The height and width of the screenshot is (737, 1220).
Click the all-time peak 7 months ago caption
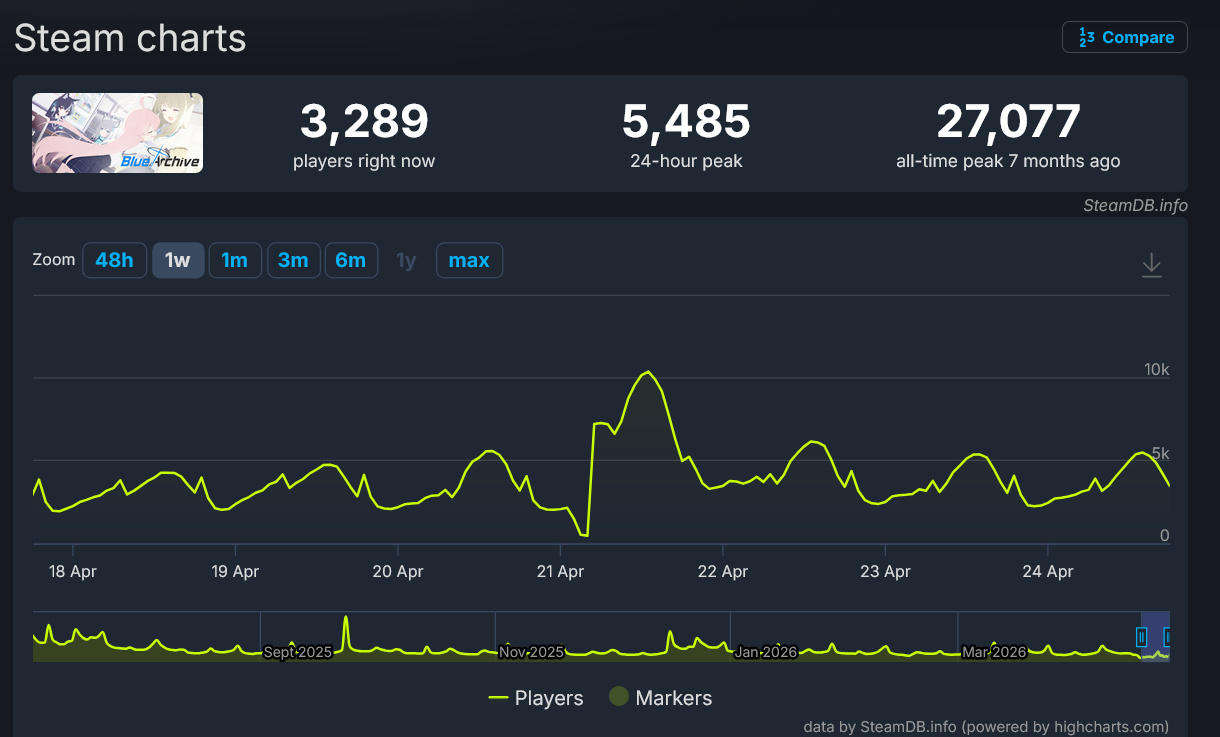(1008, 161)
